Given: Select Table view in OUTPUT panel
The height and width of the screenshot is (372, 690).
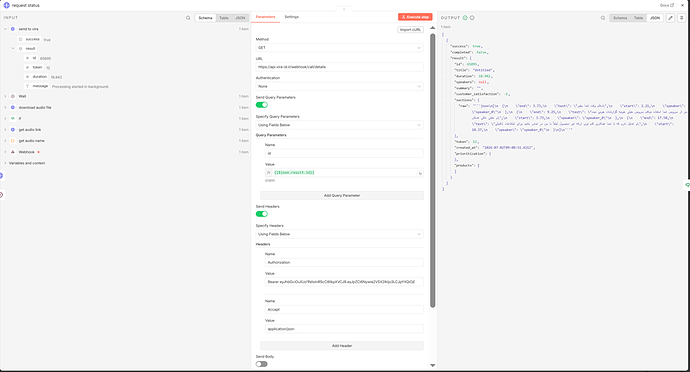Looking at the screenshot, I should [x=639, y=18].
